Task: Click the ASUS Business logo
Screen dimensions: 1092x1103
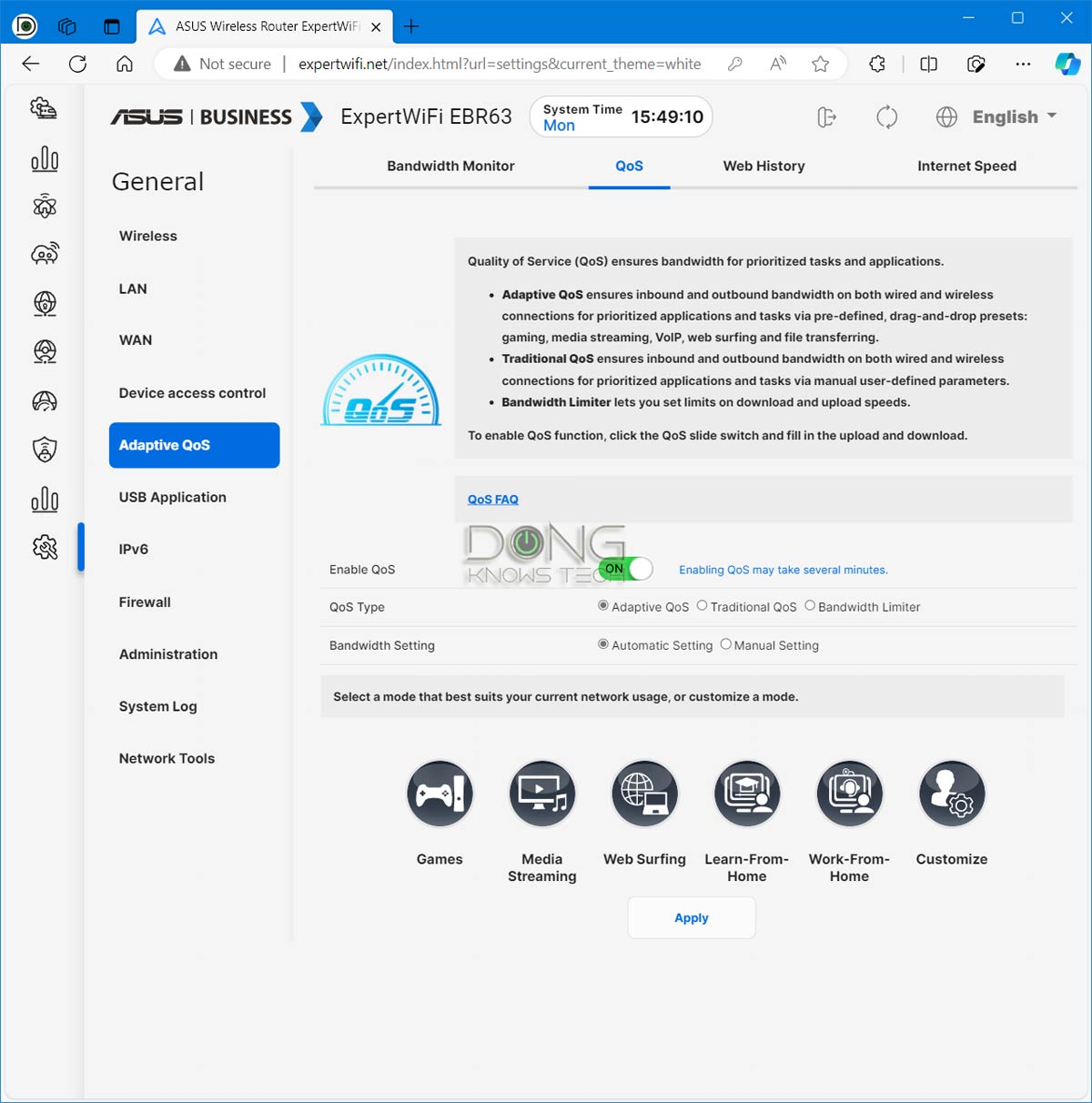Action: [x=217, y=116]
